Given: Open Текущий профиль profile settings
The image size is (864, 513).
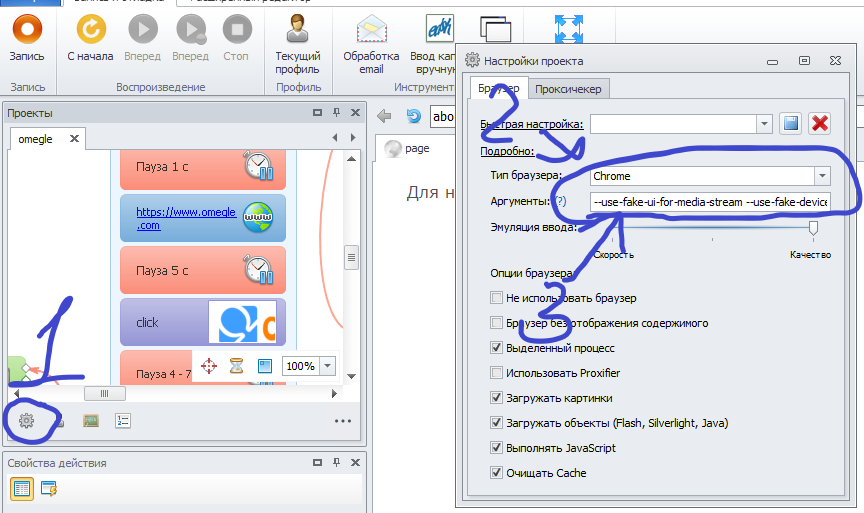Looking at the screenshot, I should click(297, 43).
